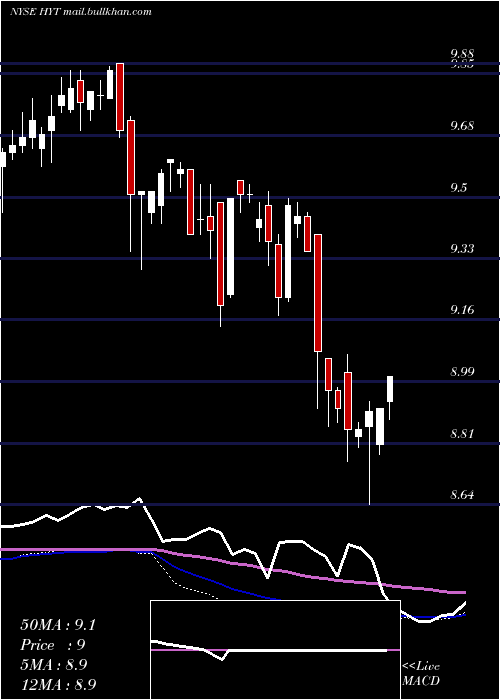Click the 'NYSE HYT mail.bullkhan.com' title text
Image resolution: width=500 pixels, height=700 pixels.
[81, 12]
